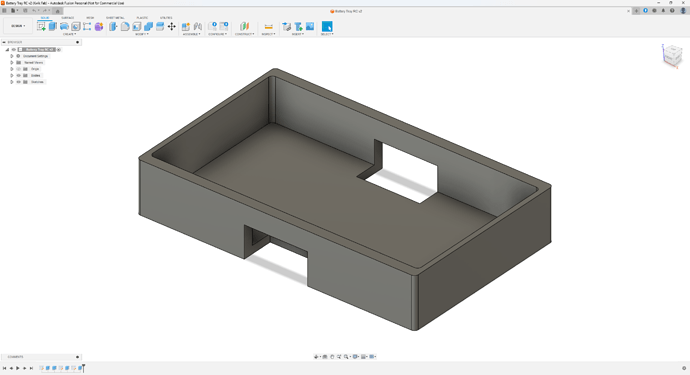
Task: Switch to the Surface tab
Action: click(x=67, y=18)
